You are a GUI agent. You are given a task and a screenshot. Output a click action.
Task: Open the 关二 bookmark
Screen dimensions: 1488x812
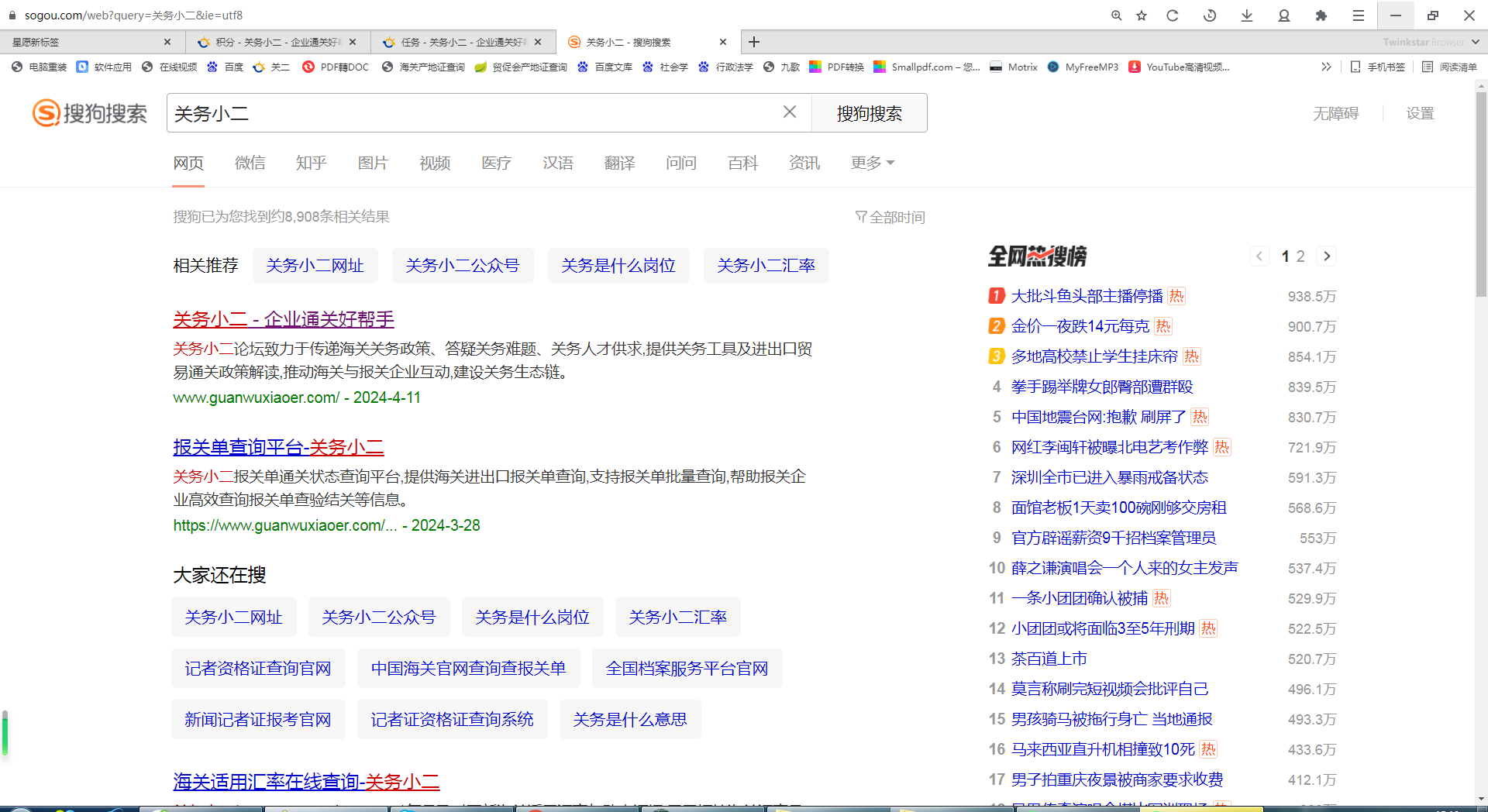pyautogui.click(x=272, y=67)
